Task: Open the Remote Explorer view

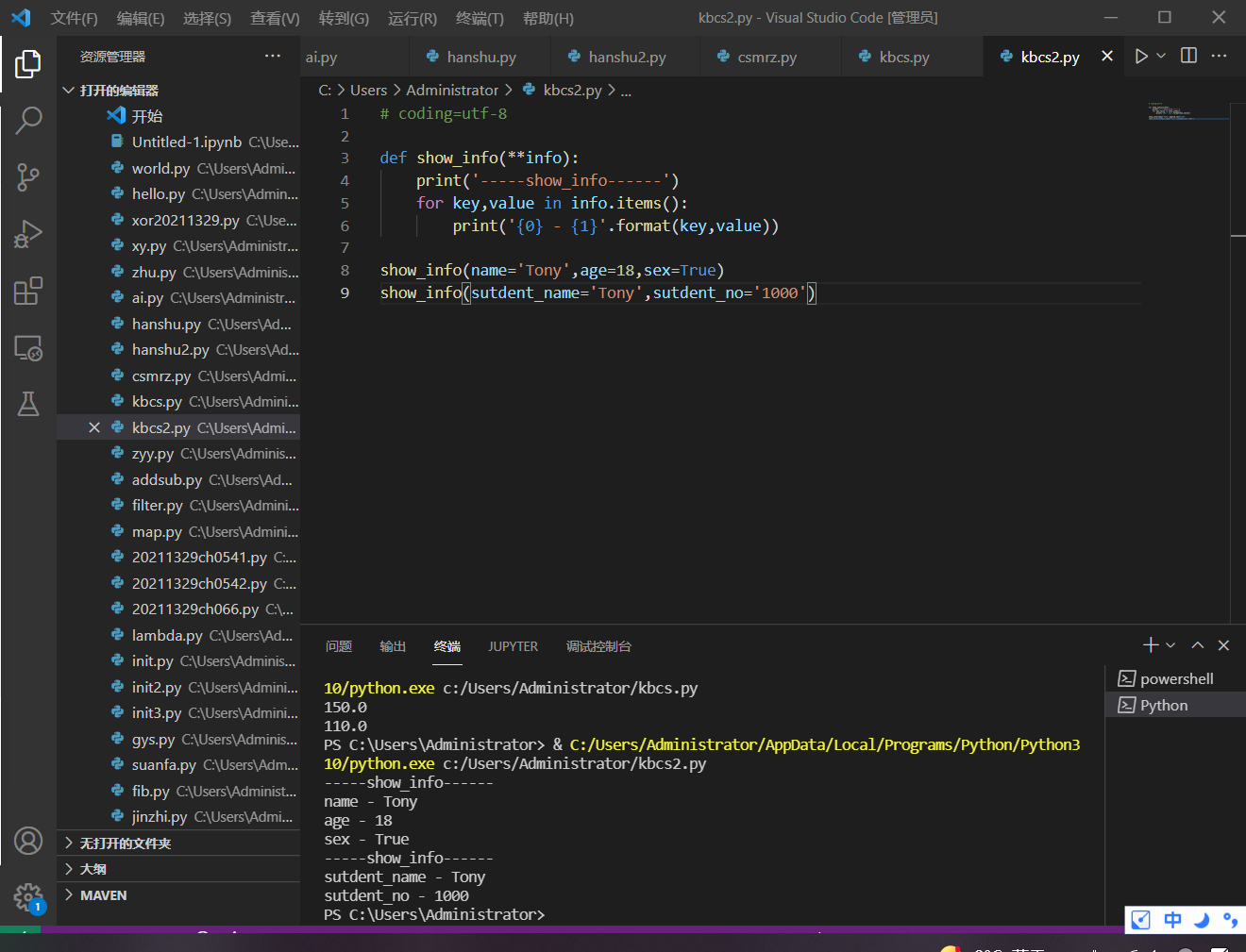Action: (x=28, y=348)
